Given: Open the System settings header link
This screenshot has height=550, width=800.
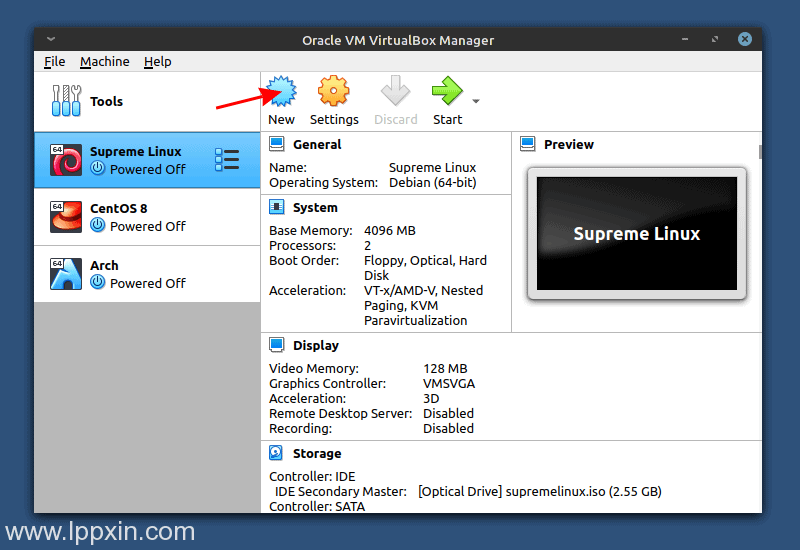Looking at the screenshot, I should 315,208.
